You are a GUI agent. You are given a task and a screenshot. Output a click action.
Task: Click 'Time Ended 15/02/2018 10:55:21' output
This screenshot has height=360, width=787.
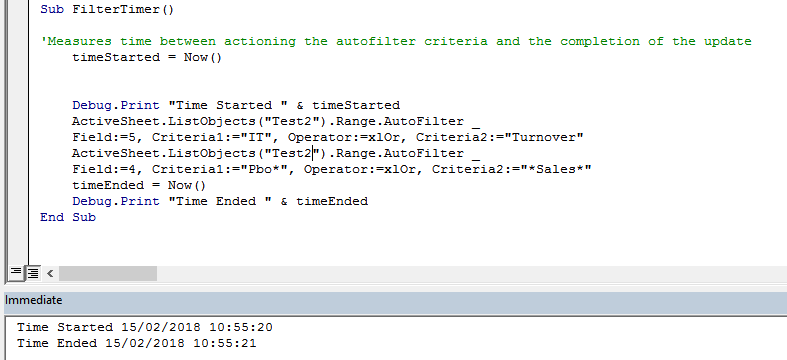(x=137, y=343)
